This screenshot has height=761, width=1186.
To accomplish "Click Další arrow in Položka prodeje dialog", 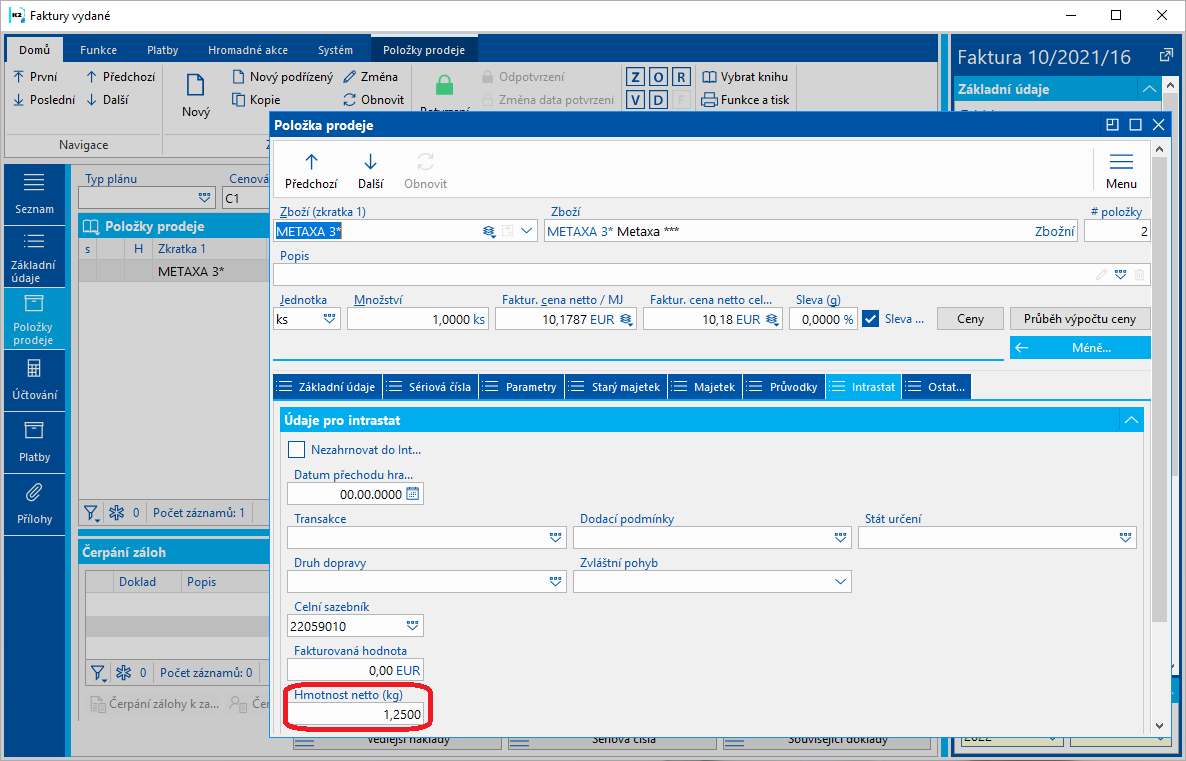I will (371, 171).
